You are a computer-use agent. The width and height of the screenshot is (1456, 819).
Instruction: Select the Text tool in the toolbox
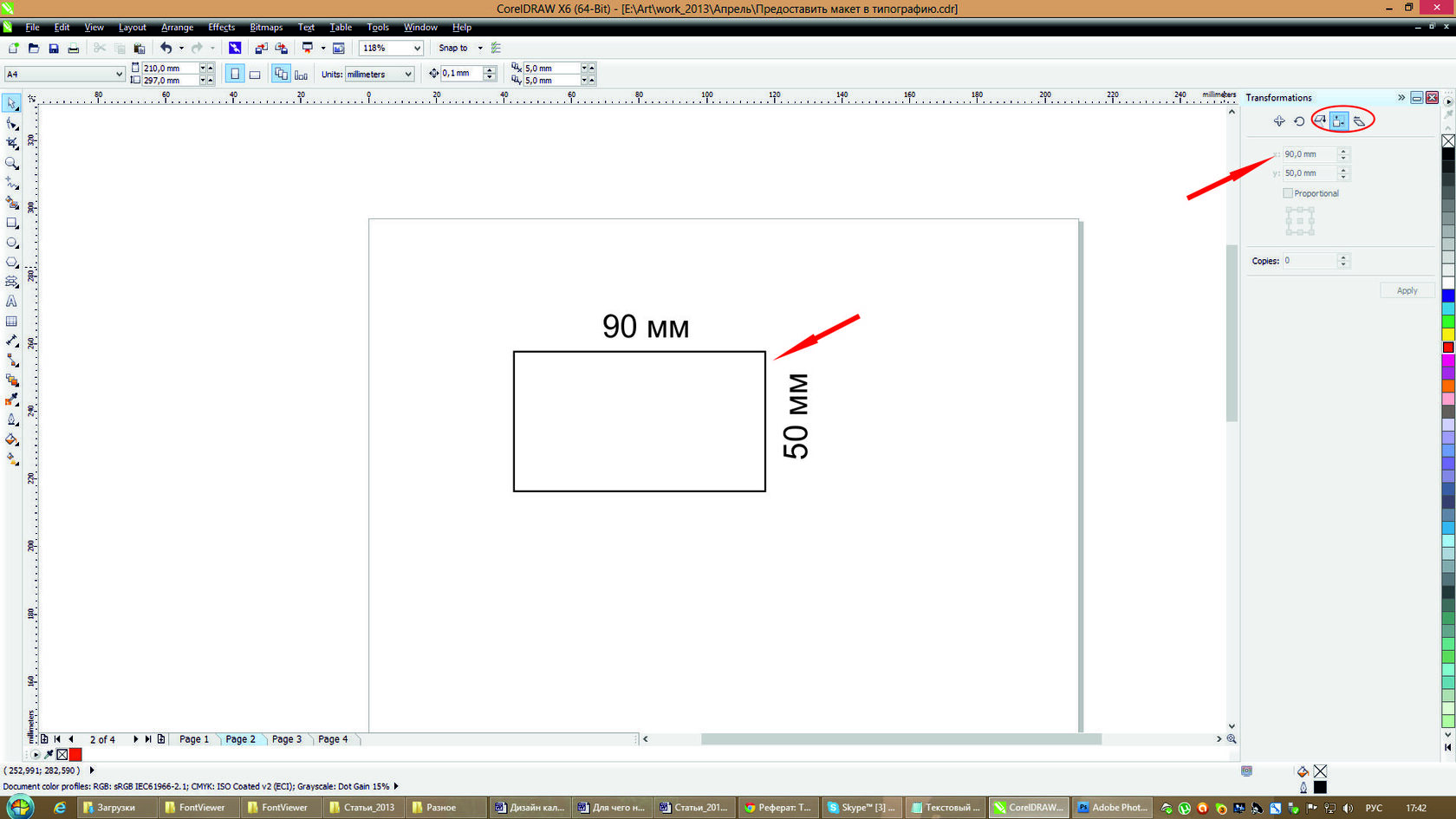(x=12, y=302)
